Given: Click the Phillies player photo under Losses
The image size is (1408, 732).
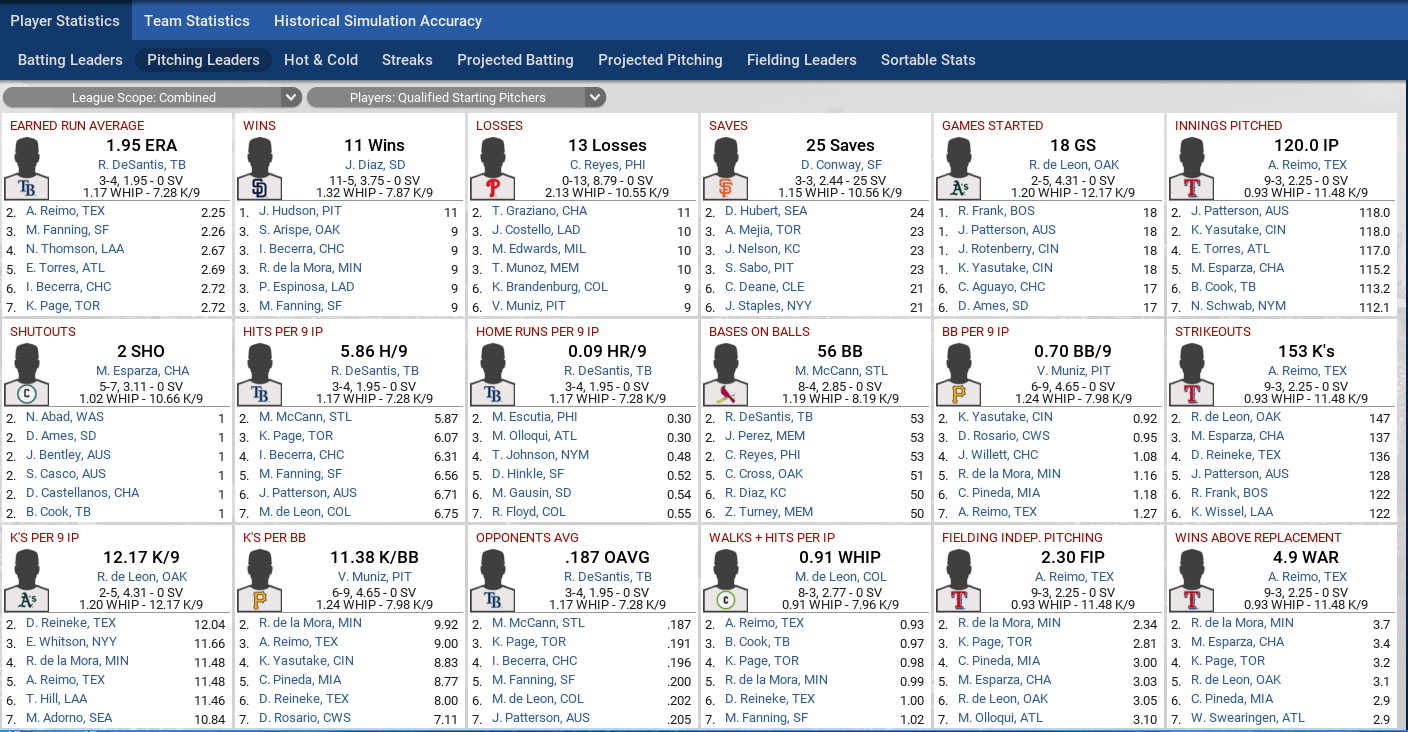Looking at the screenshot, I should [493, 168].
